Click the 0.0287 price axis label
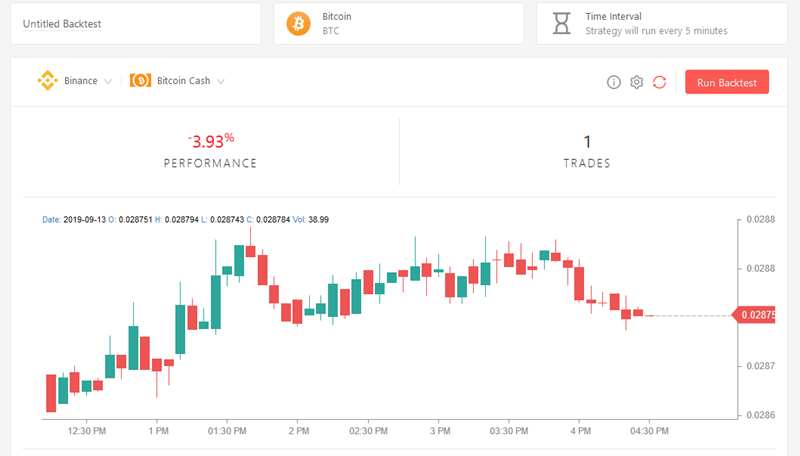 tap(761, 366)
